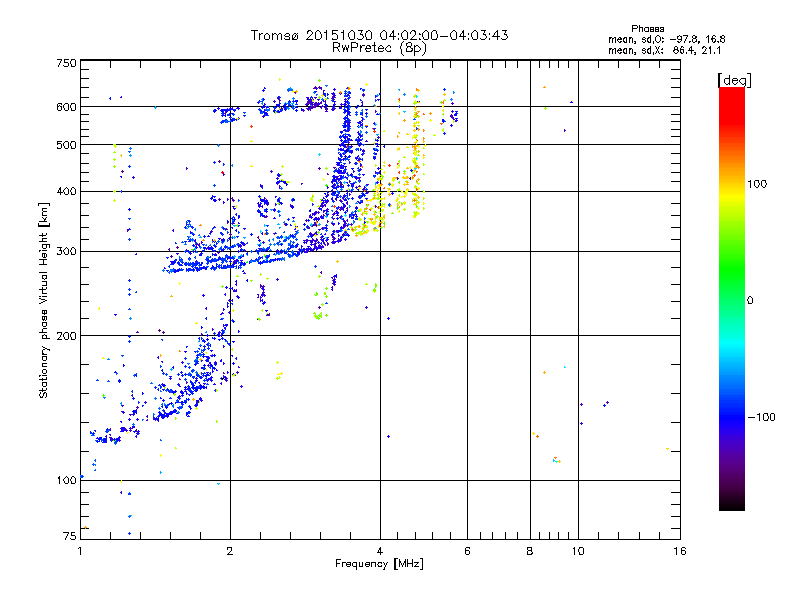
Task: Click the 16 MHz x-axis tick label
Action: pos(680,551)
